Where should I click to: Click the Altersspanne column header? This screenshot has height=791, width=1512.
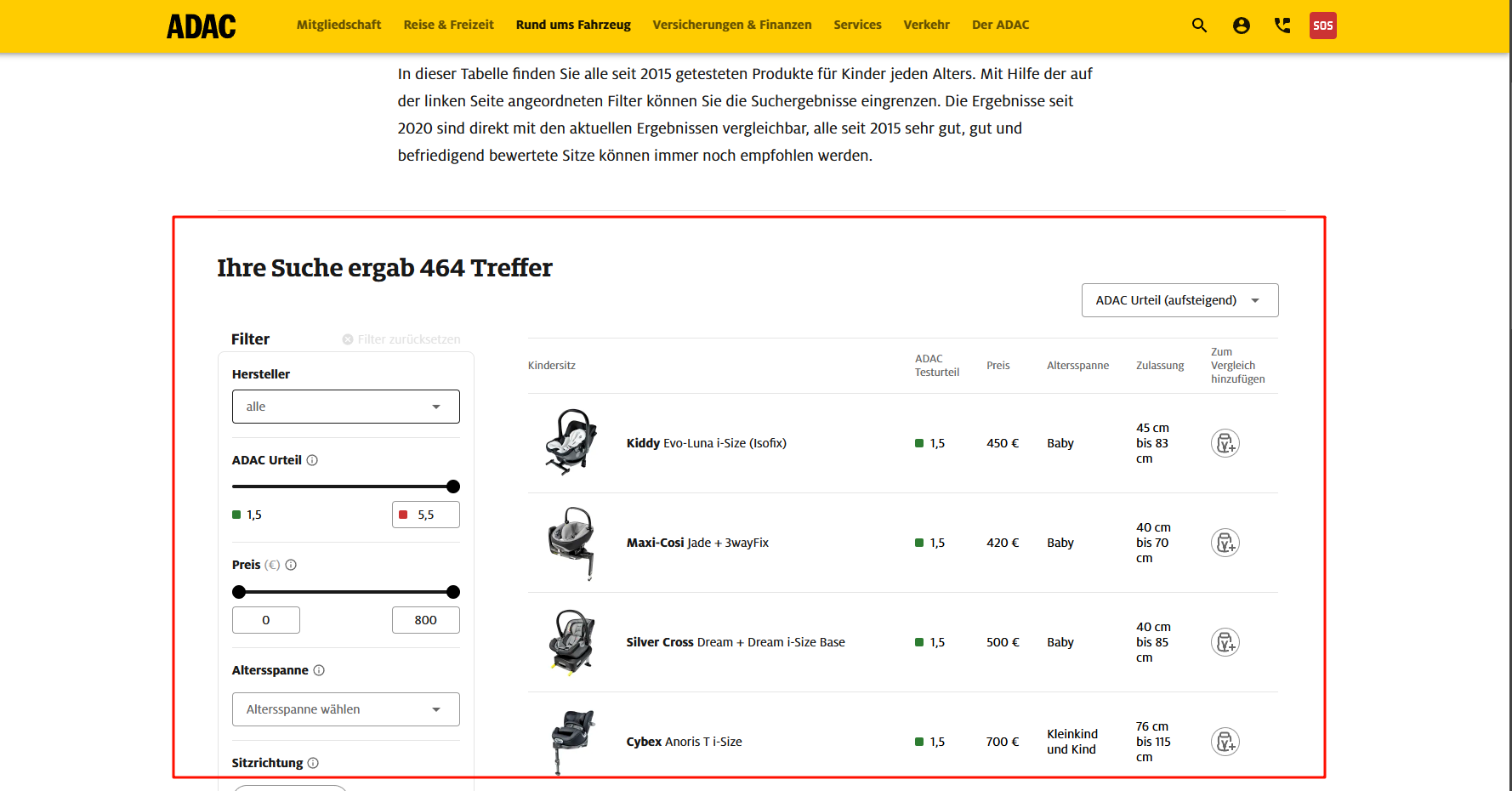point(1077,366)
